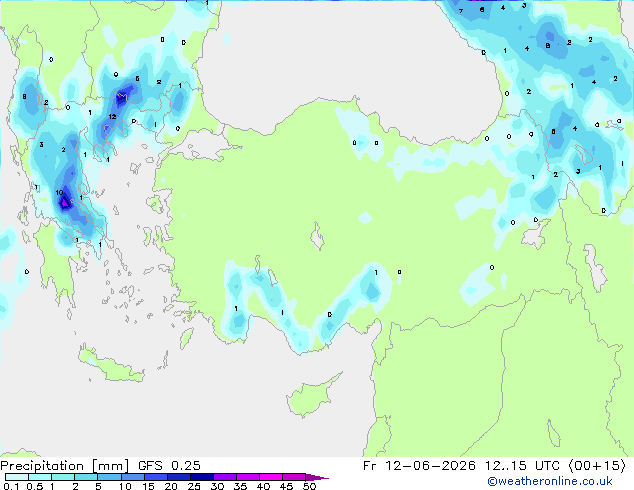The height and width of the screenshot is (490, 634).
Task: Click the "7" value on the map's top edge
Action: pyautogui.click(x=461, y=11)
